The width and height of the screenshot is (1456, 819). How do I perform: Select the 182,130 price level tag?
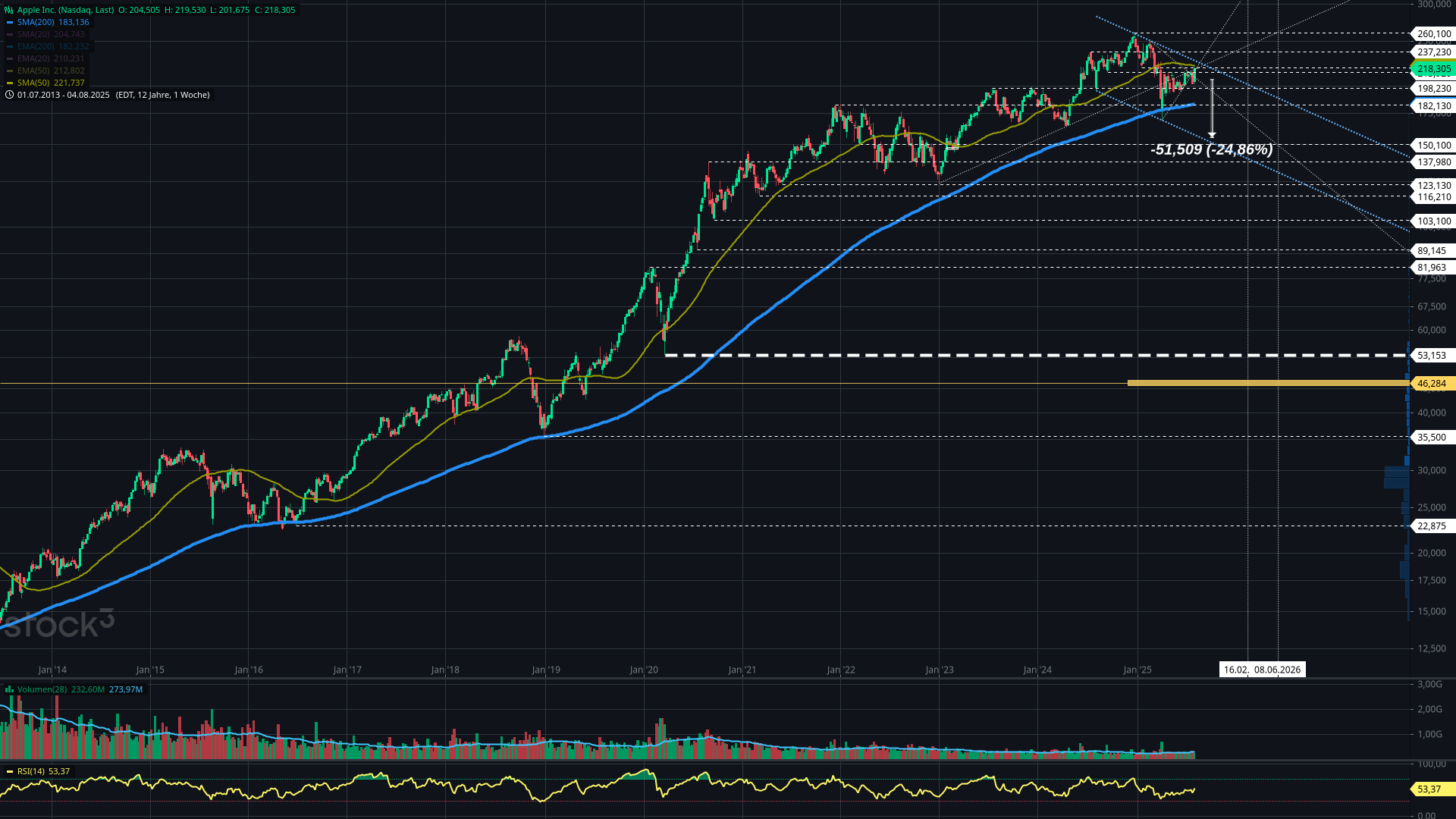(x=1432, y=106)
